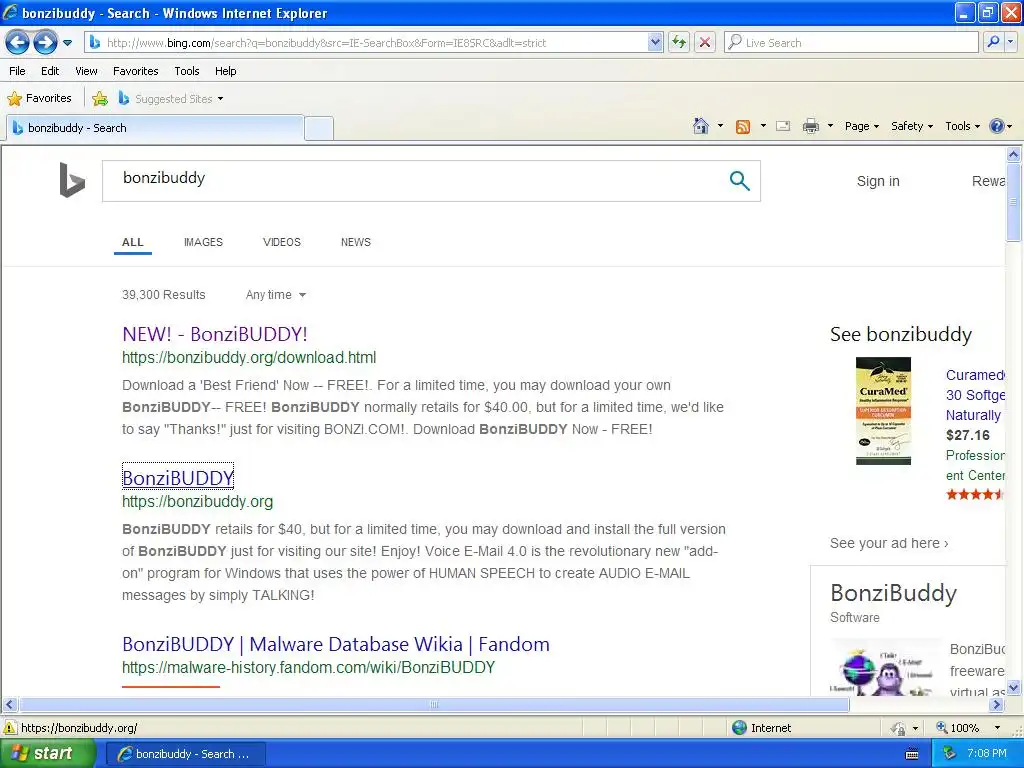Click the Curamed product ad title
Image resolution: width=1024 pixels, height=768 pixels.
[x=975, y=395]
